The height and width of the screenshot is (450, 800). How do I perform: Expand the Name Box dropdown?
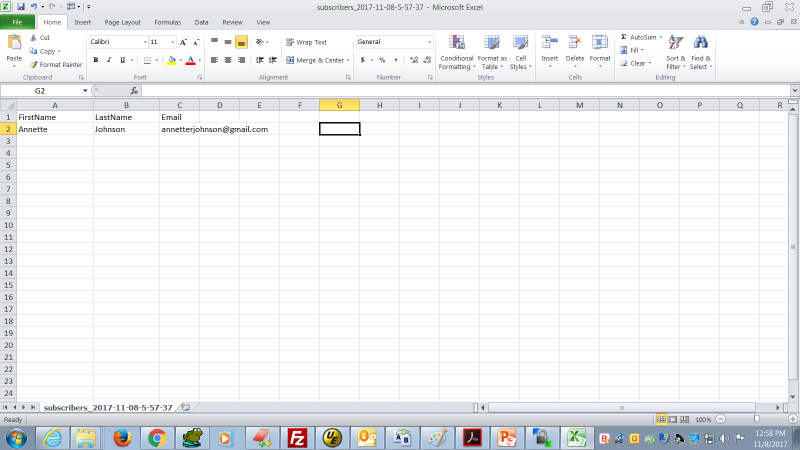pyautogui.click(x=85, y=91)
